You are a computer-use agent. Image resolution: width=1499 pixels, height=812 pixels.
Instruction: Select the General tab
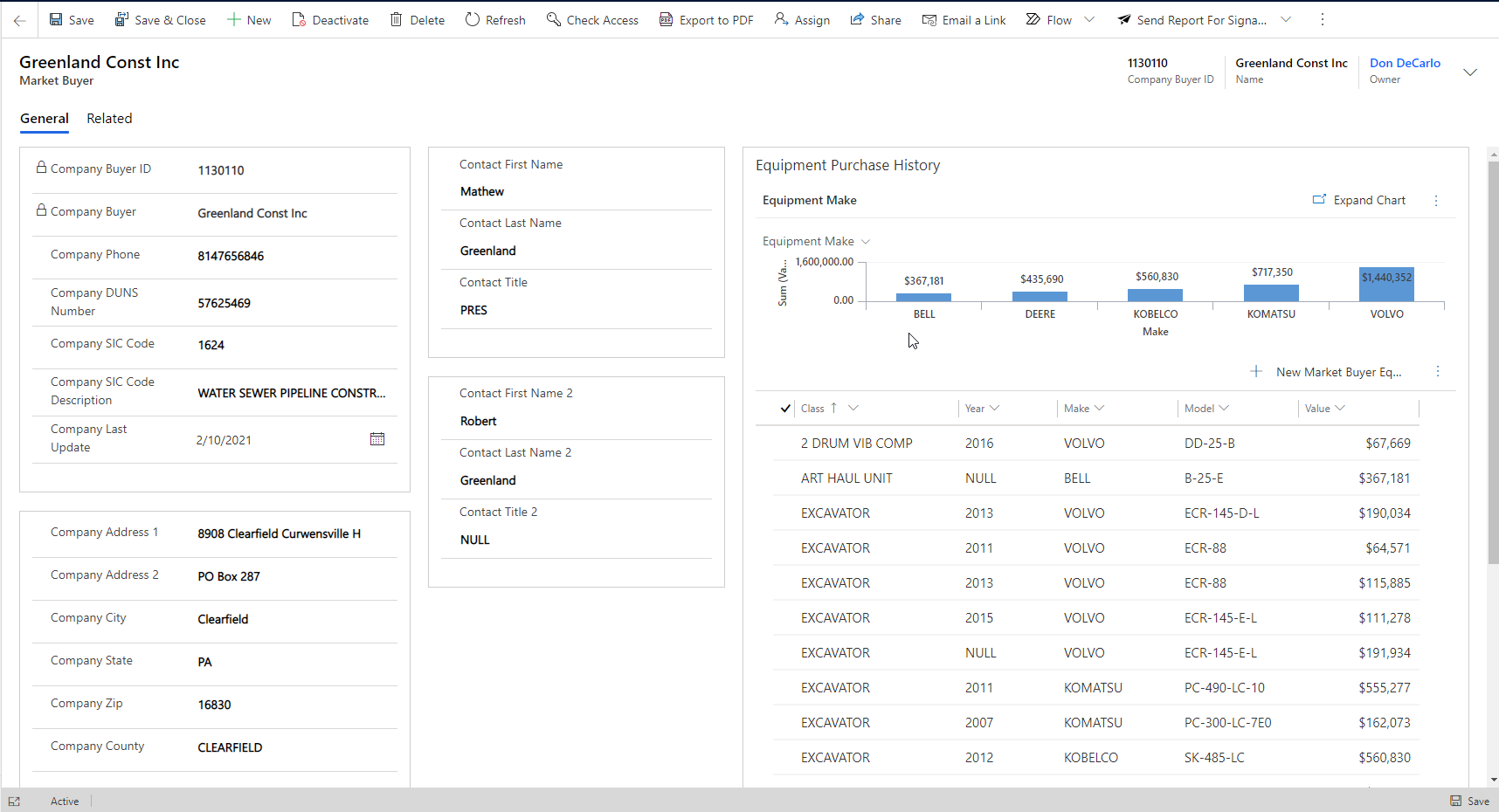pyautogui.click(x=45, y=119)
